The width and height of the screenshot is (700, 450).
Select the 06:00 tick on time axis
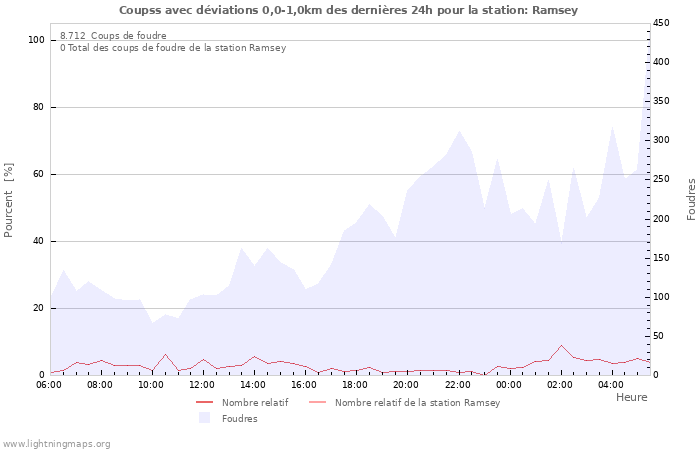pyautogui.click(x=49, y=384)
